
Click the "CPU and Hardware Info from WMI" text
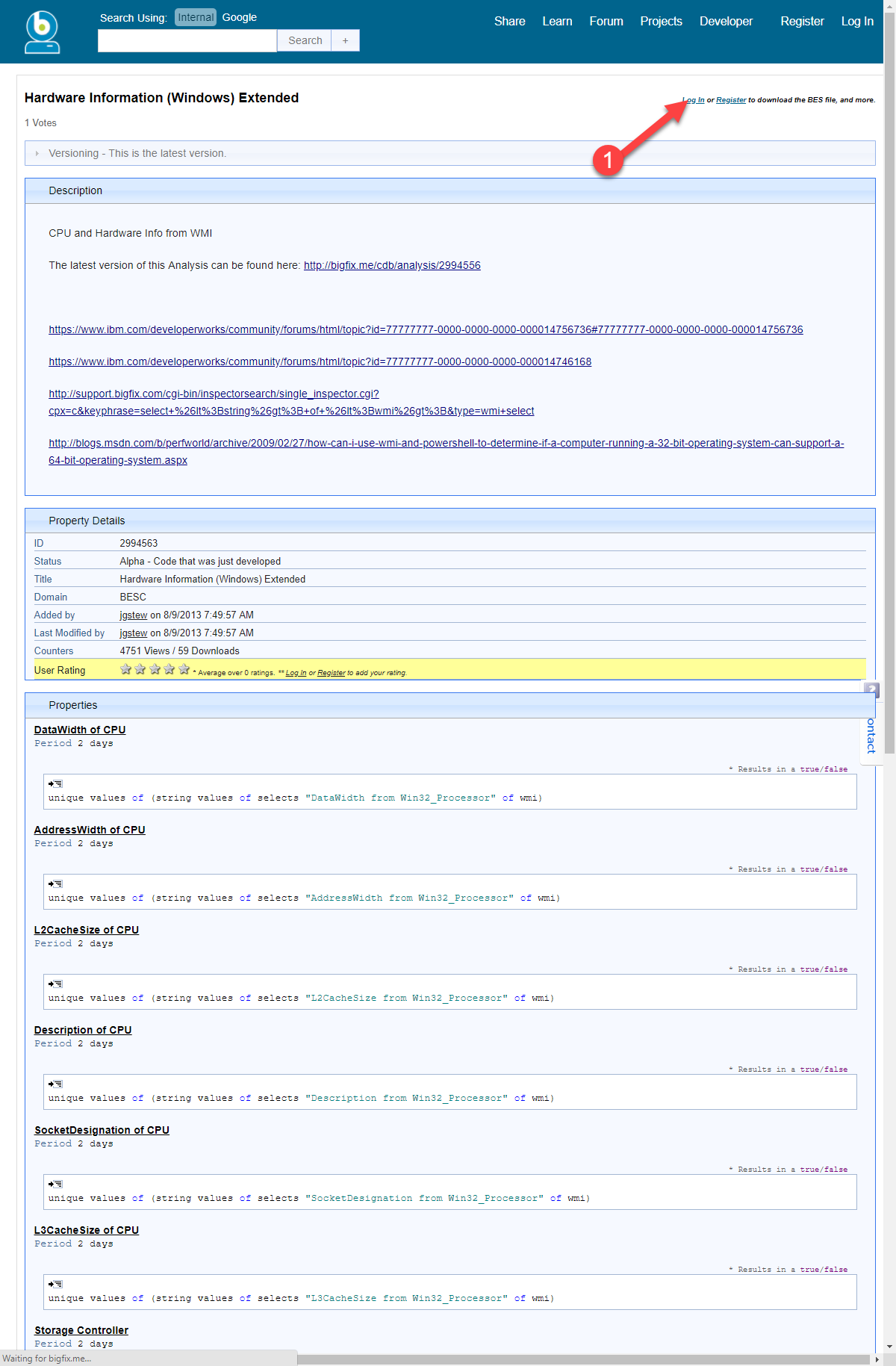click(131, 233)
